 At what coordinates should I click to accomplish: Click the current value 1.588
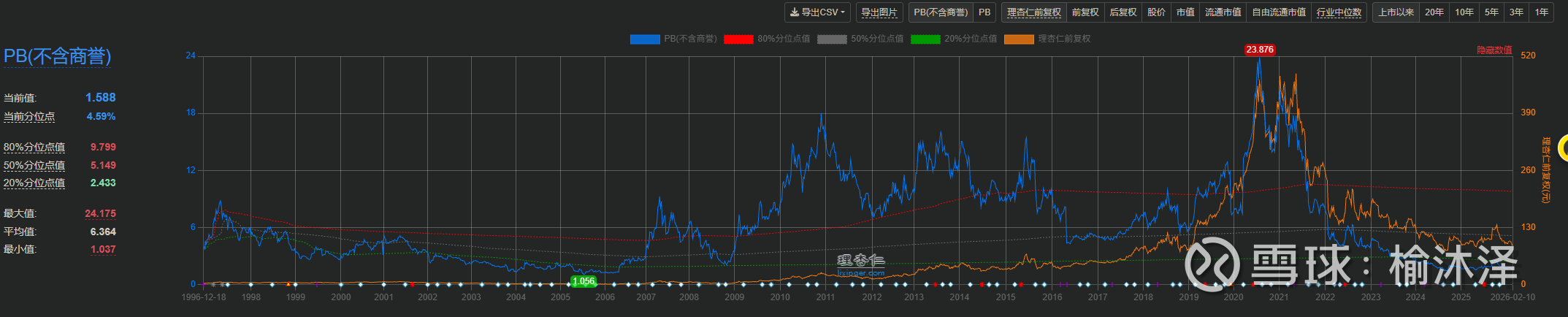[100, 98]
